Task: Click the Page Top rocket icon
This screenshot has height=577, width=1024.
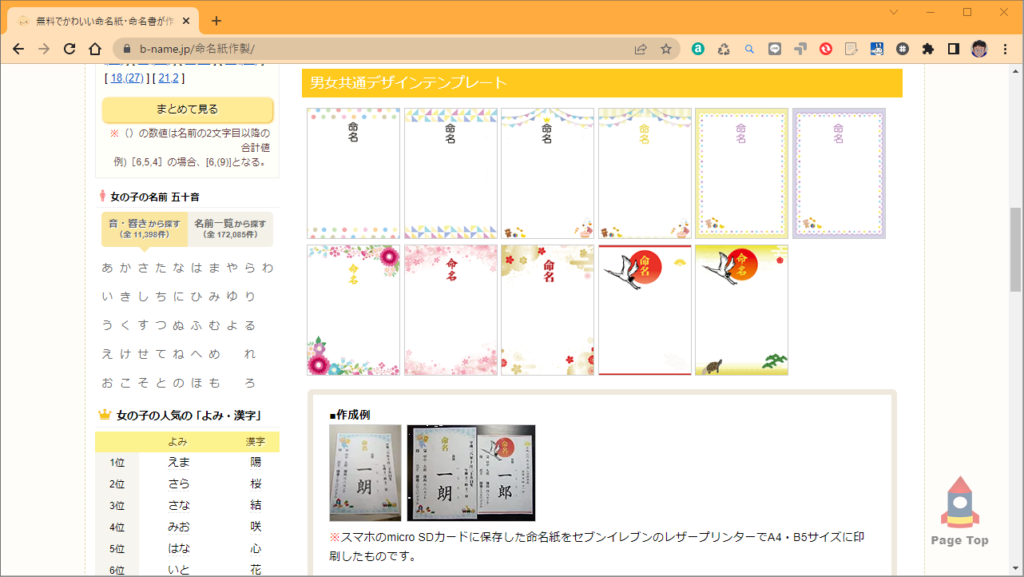Action: 959,504
